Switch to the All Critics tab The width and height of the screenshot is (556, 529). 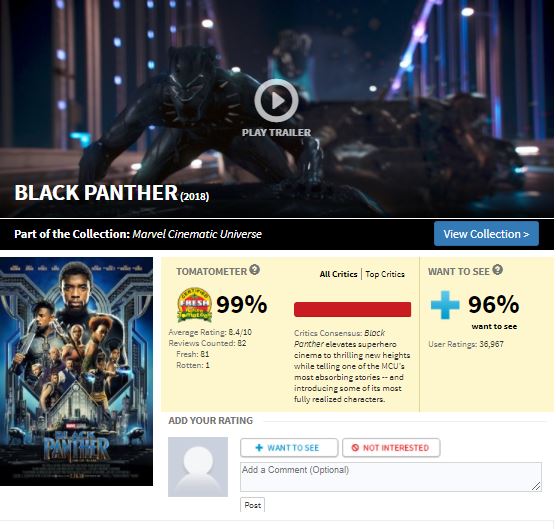tap(338, 274)
